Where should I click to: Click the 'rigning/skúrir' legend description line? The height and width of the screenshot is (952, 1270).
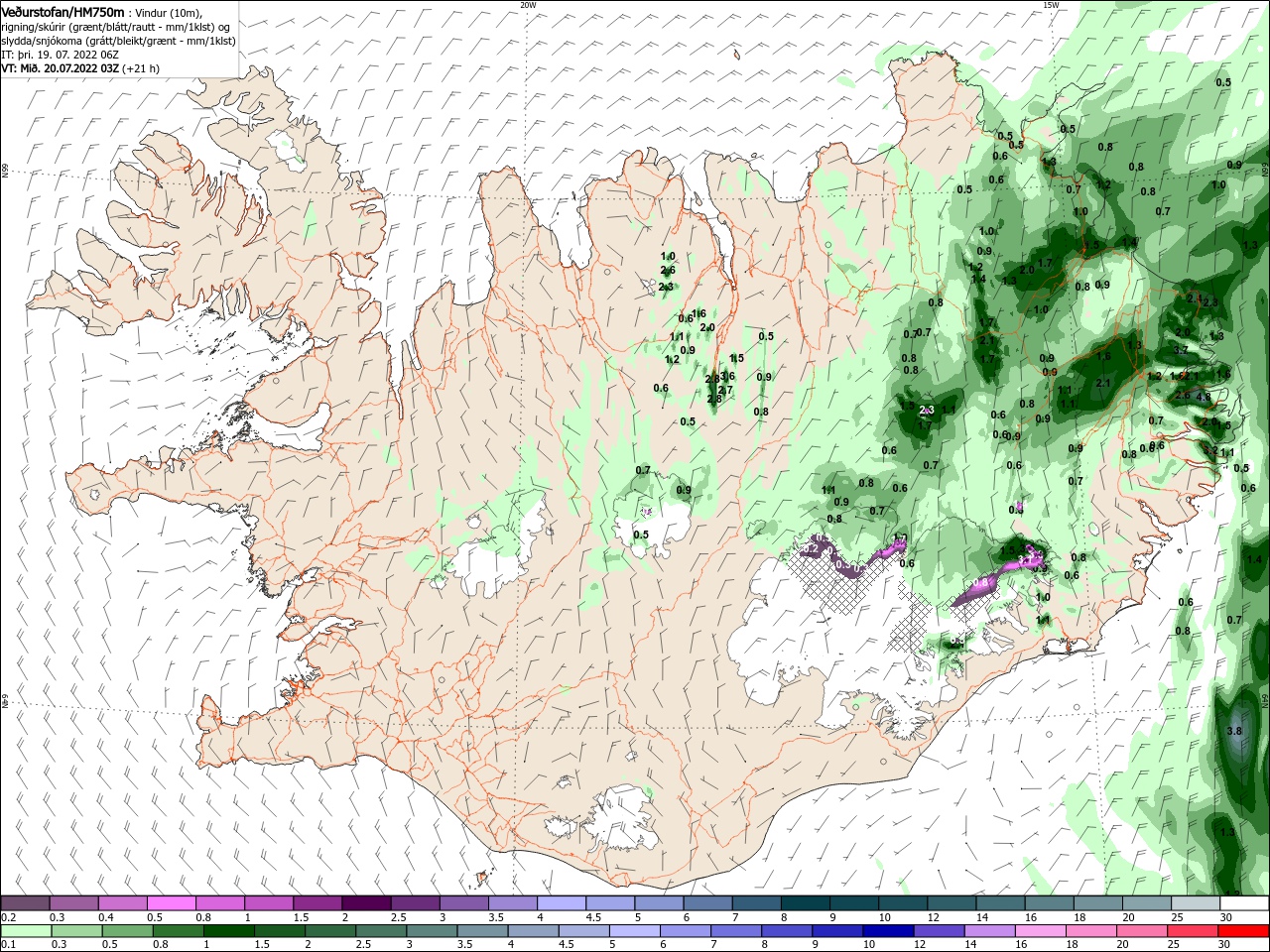click(x=116, y=27)
